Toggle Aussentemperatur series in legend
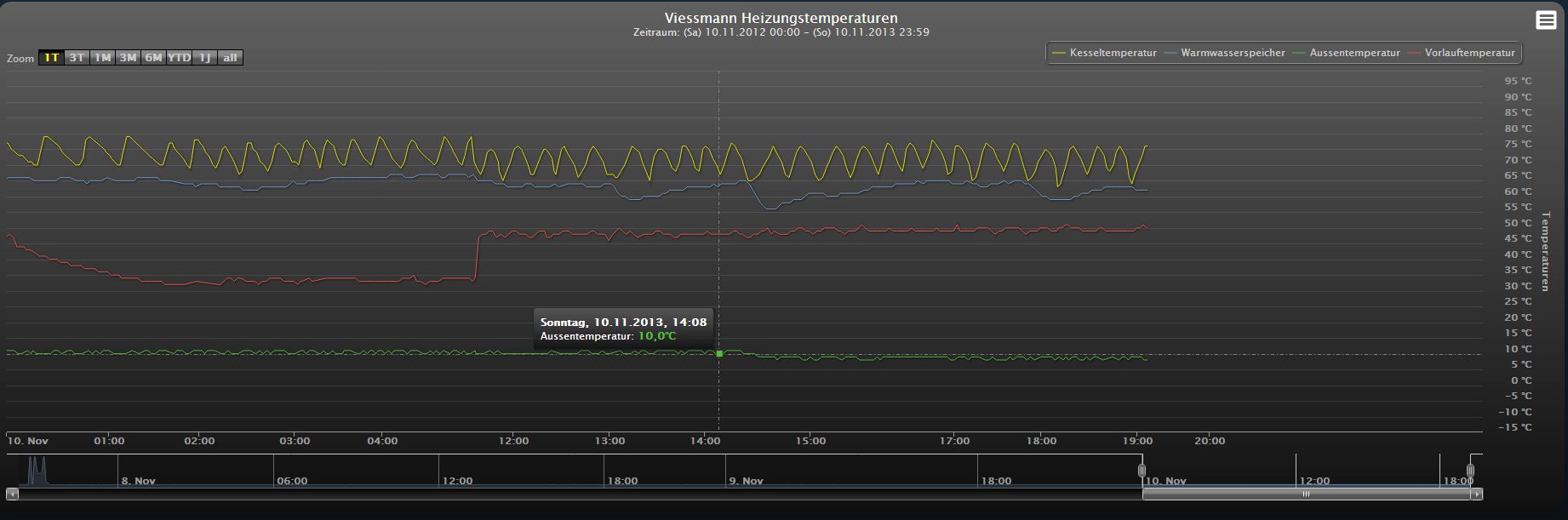 pos(1347,53)
